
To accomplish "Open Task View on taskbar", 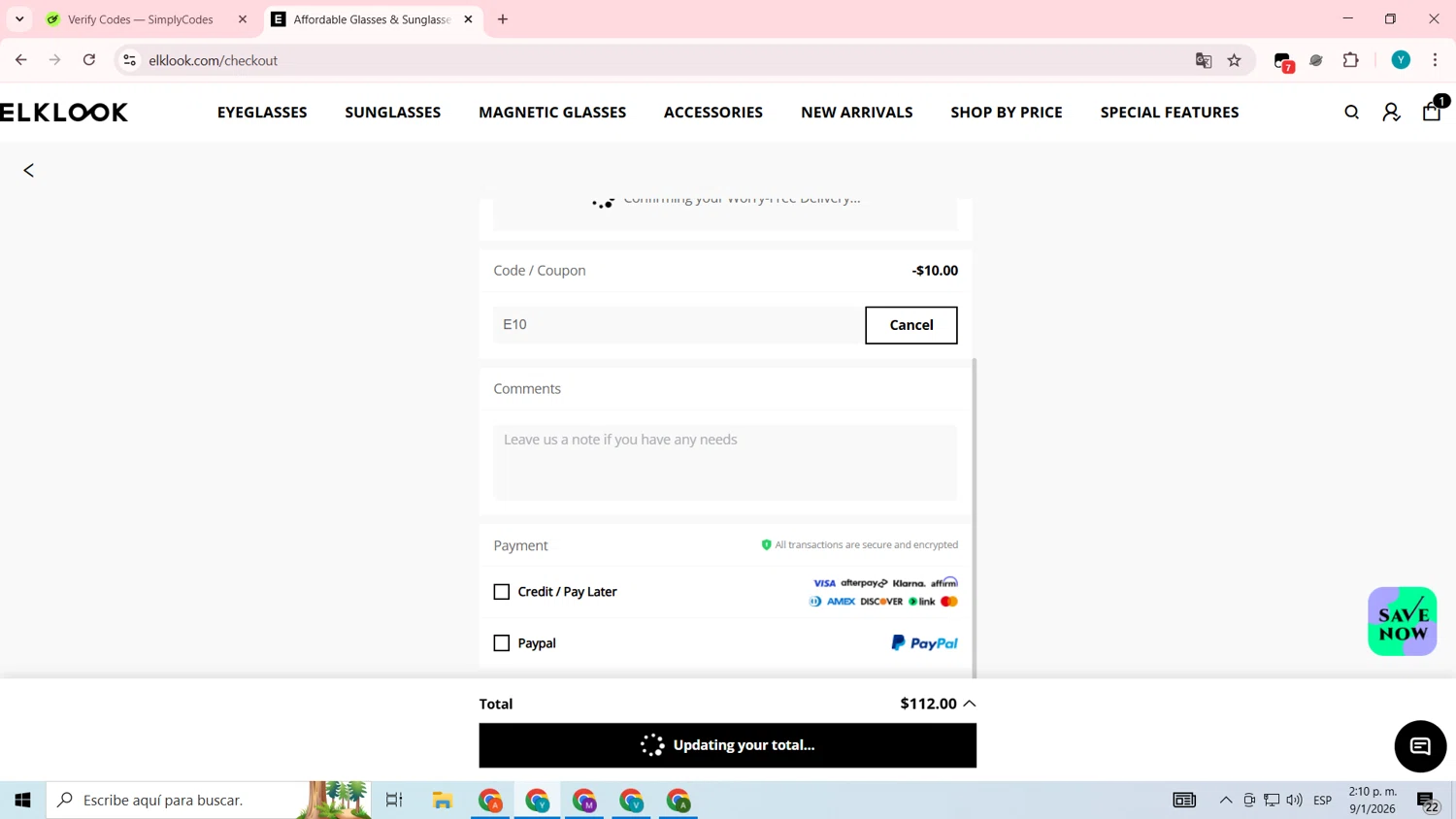I will (x=394, y=801).
